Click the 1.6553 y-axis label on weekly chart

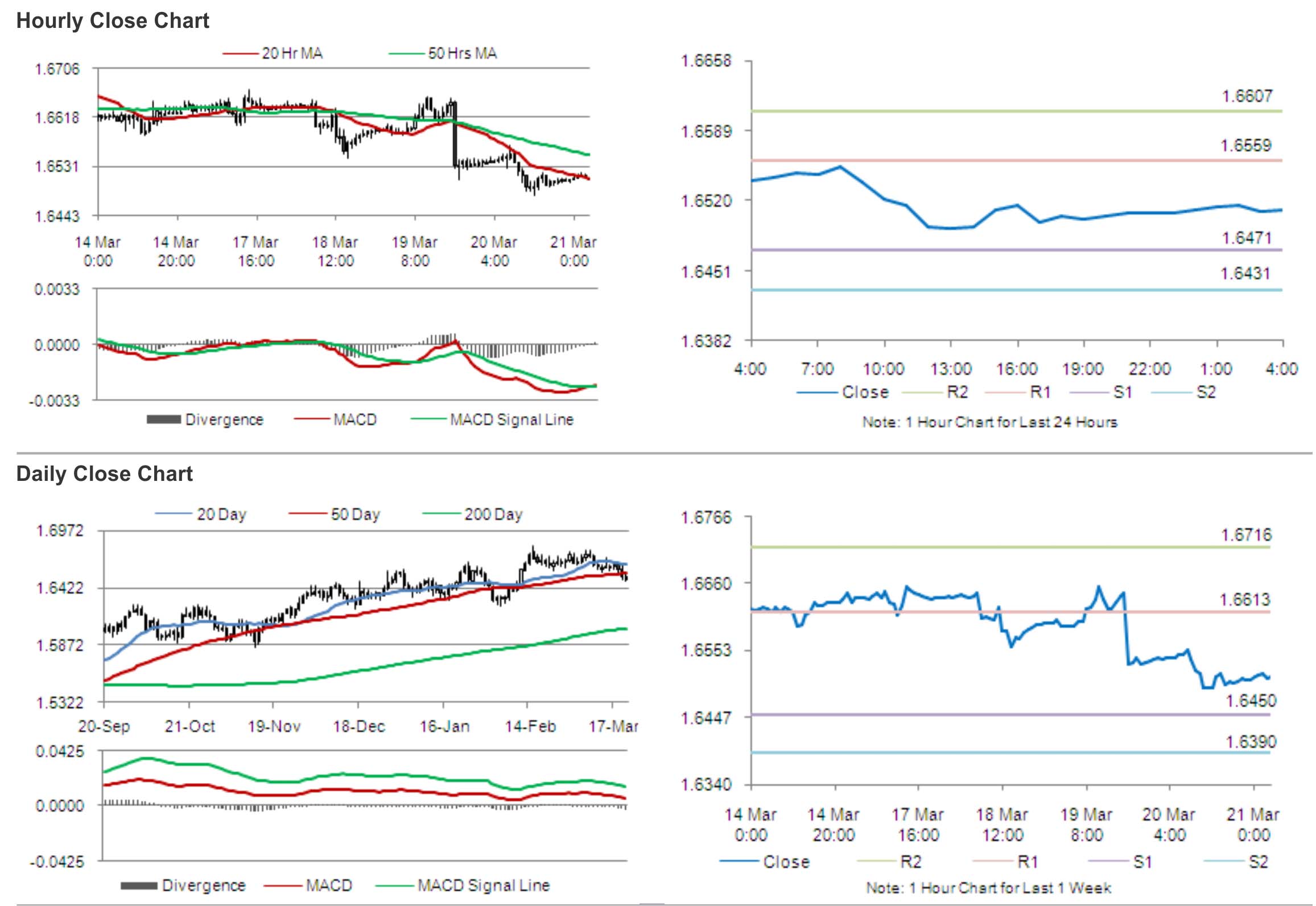click(x=706, y=650)
